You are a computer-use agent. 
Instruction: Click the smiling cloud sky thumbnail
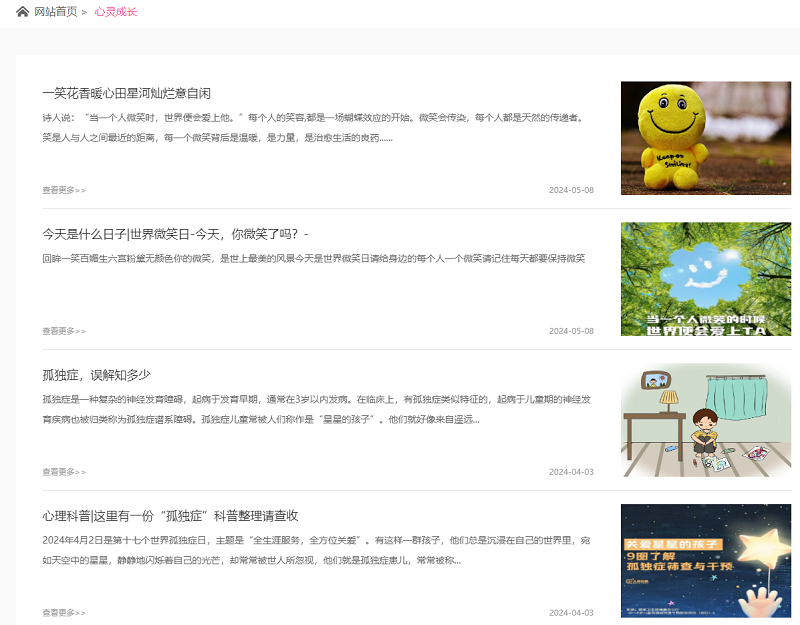click(x=705, y=279)
